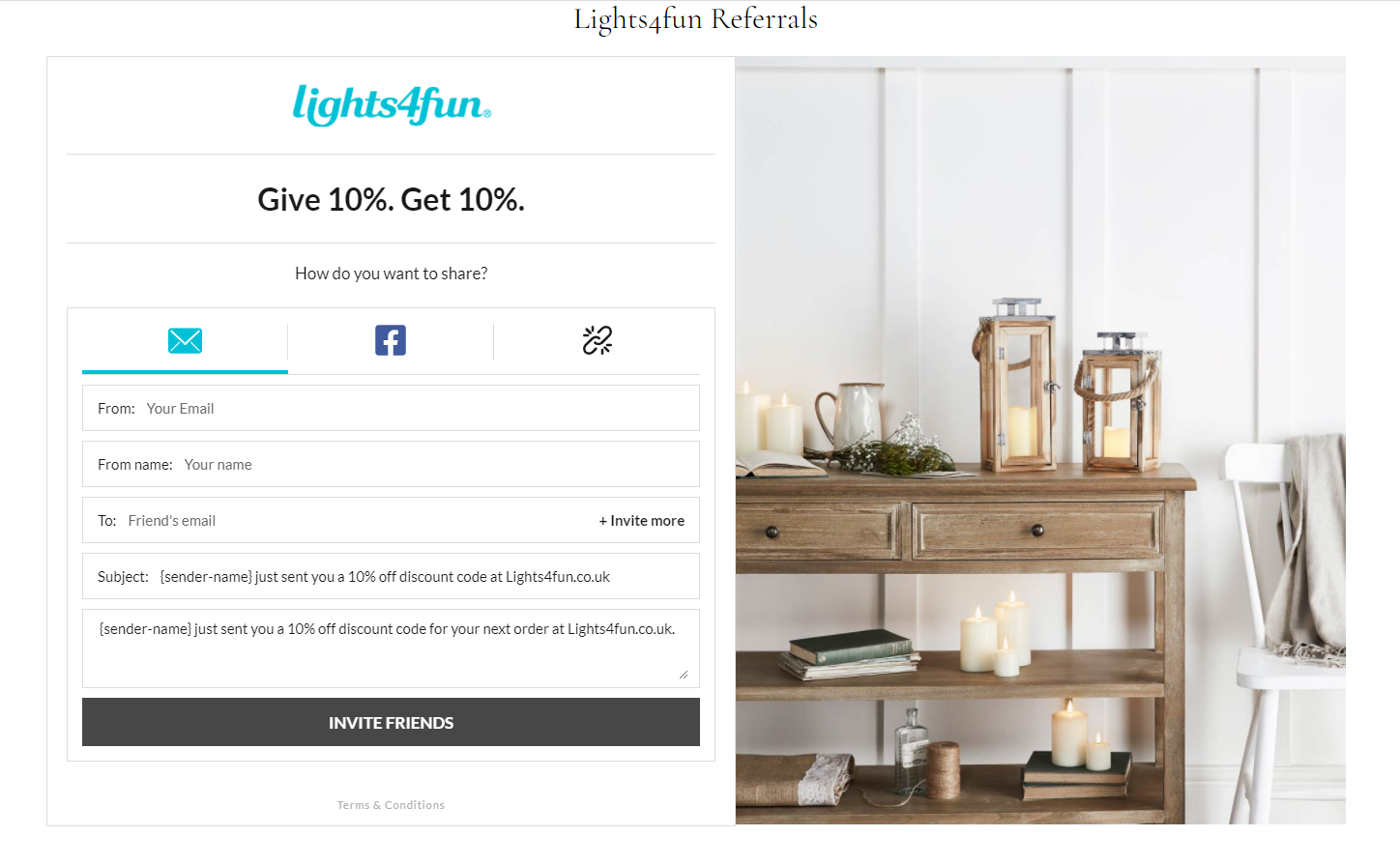Viewport: 1400px width, 865px height.
Task: Click the 'Subject:' label text
Action: [123, 577]
